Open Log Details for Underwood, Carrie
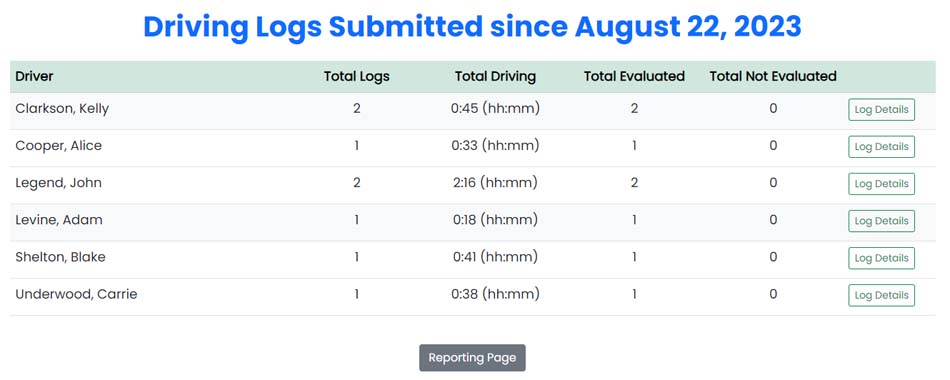Viewport: 950px width, 380px height. coord(881,295)
